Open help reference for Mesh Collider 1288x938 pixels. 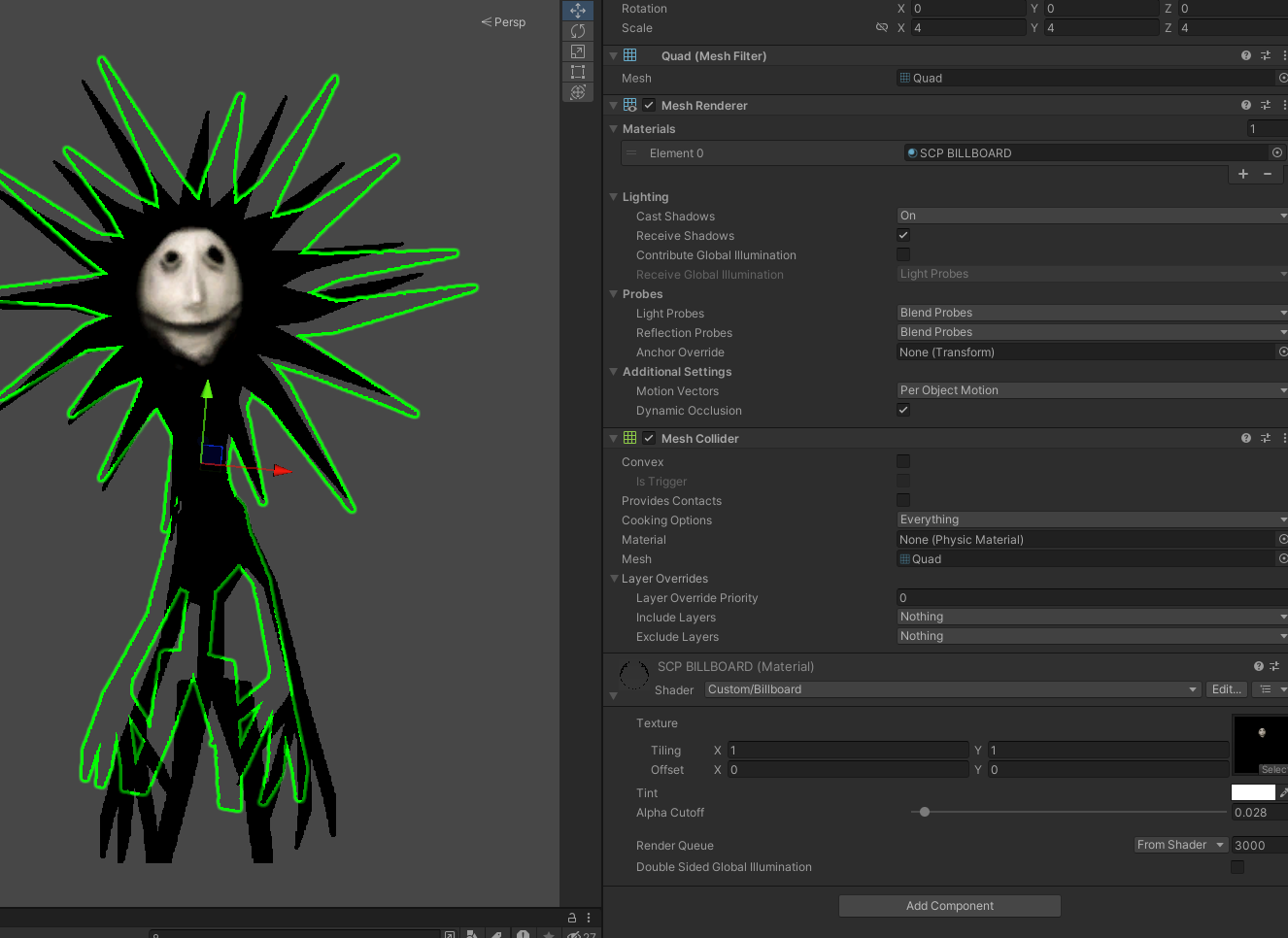tap(1246, 438)
